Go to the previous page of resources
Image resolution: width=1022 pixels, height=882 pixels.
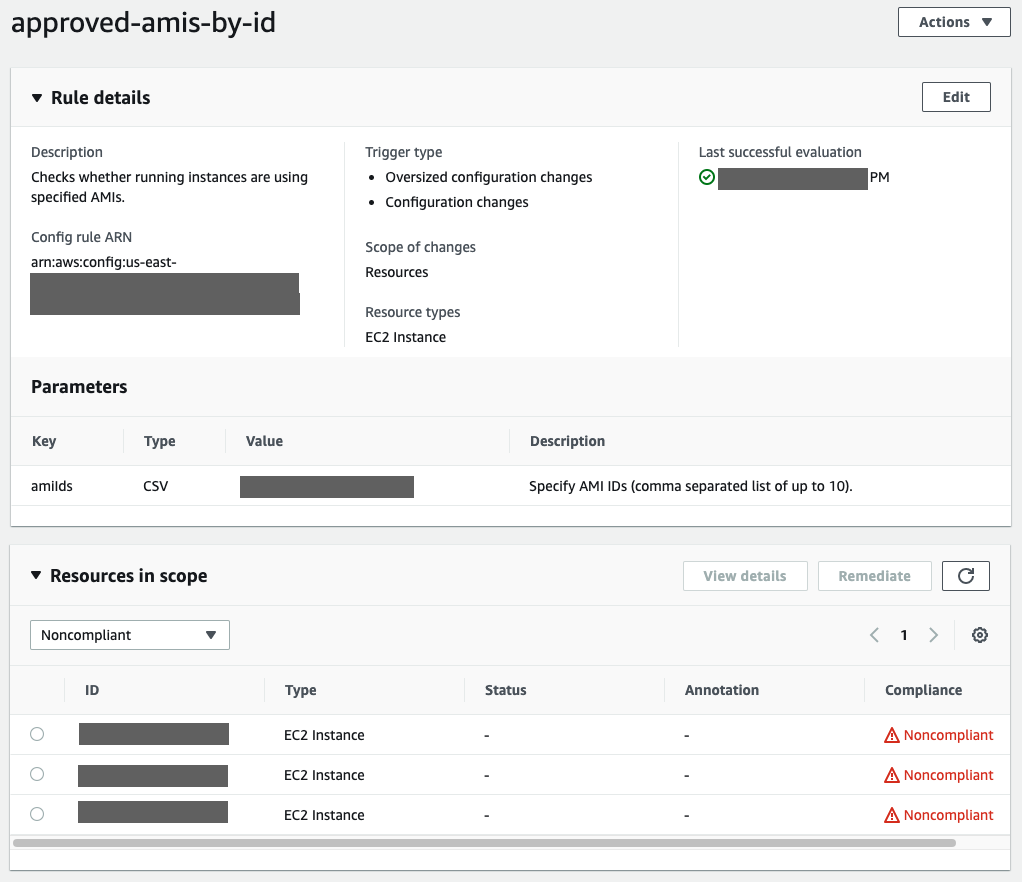click(874, 635)
